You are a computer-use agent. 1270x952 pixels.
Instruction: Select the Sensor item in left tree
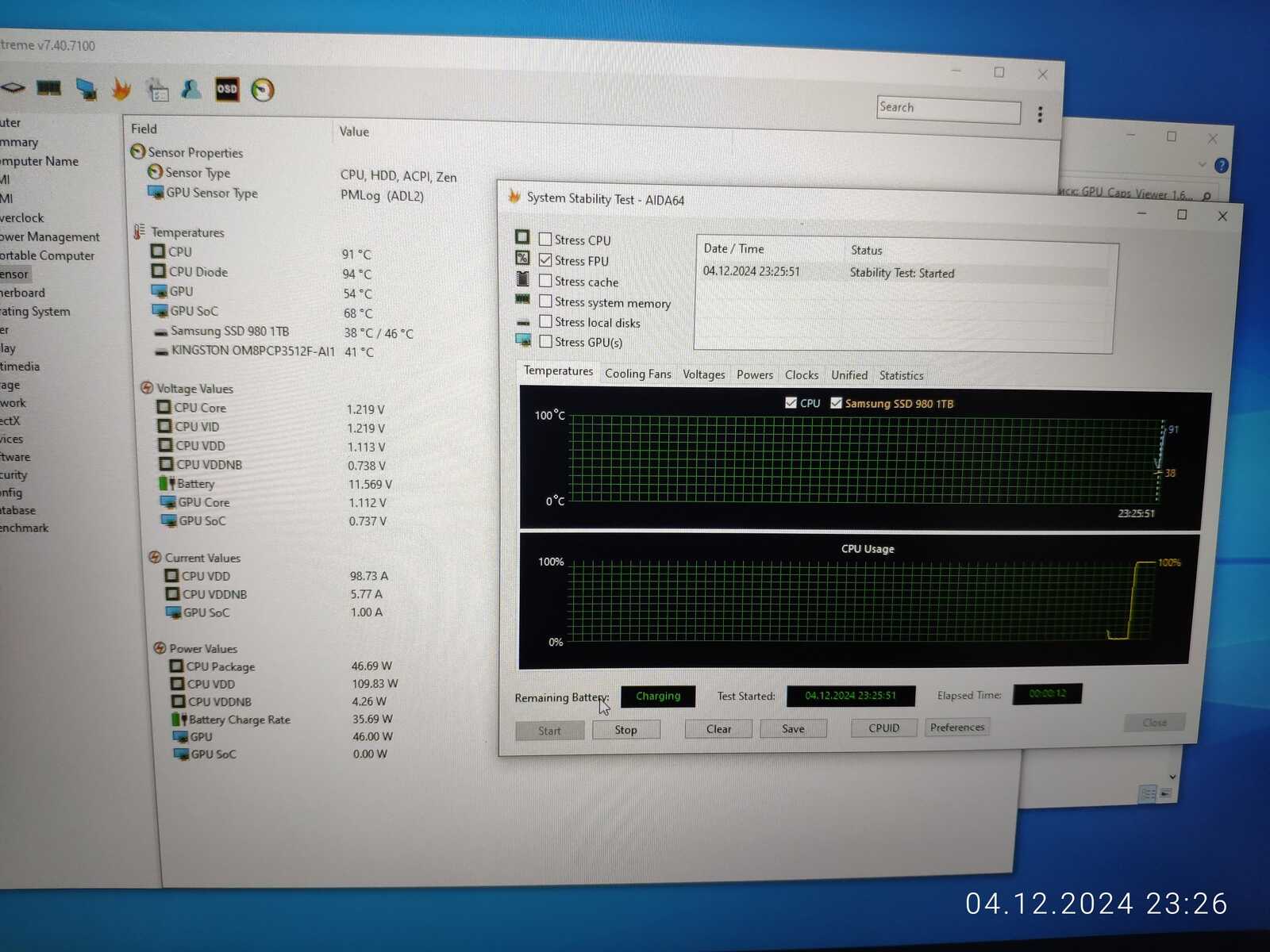(x=15, y=274)
